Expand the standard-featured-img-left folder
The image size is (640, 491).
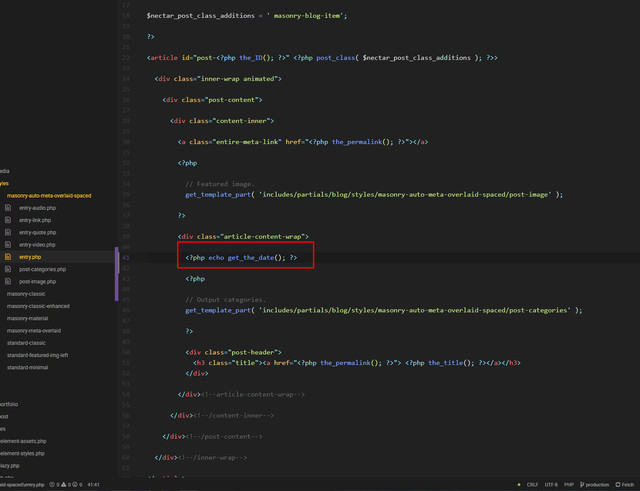pyautogui.click(x=38, y=355)
